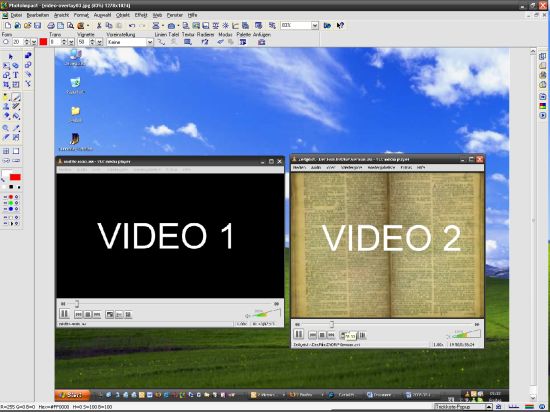
Task: Click the Undo arrow in toolbar
Action: coord(132,26)
